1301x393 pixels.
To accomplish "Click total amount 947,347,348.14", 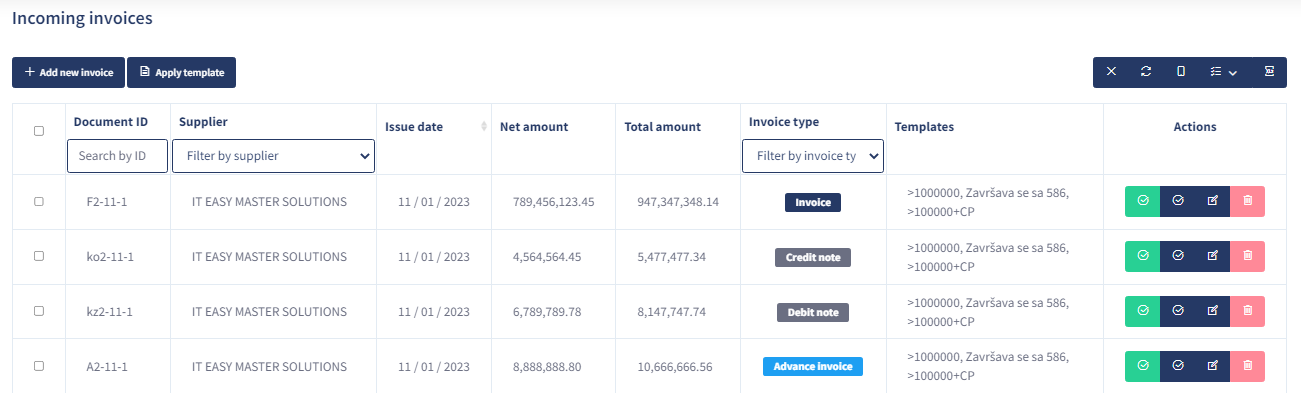I will click(678, 202).
